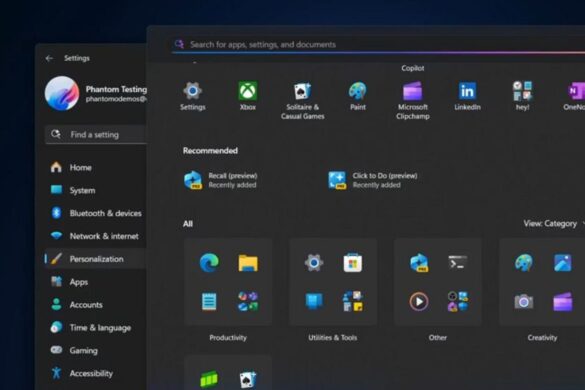Select System in Settings sidebar
This screenshot has width=585, height=390.
point(95,190)
